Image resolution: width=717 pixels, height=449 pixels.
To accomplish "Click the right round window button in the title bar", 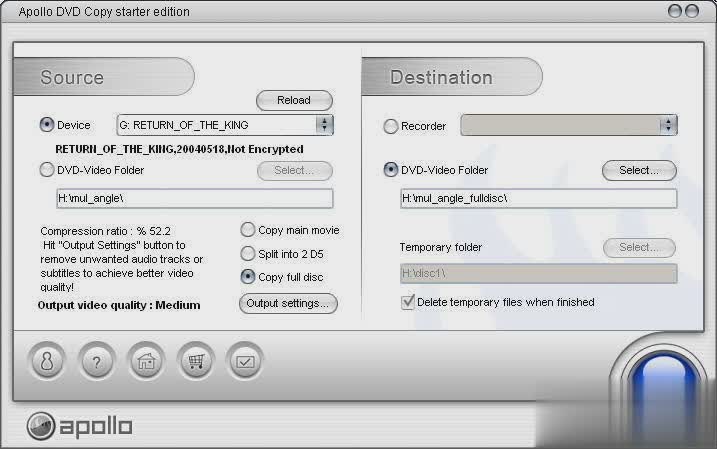I will 691,11.
